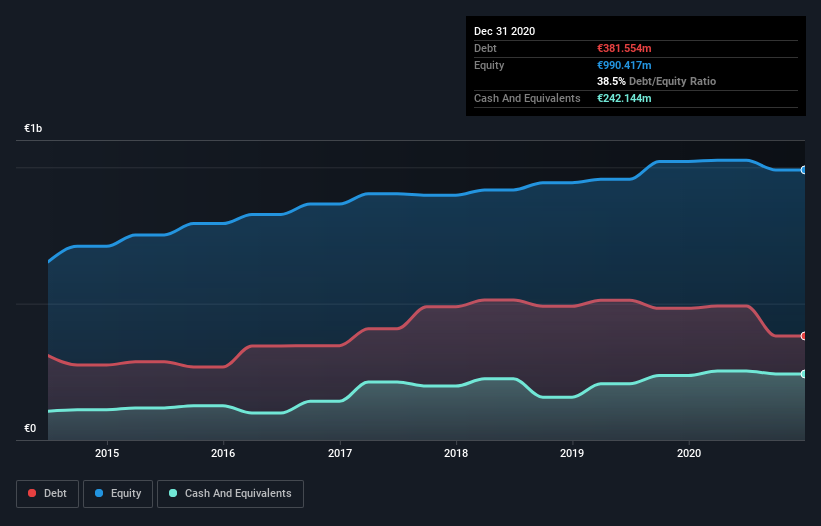Select the Equity endpoint marker at Dec 2020

[x=804, y=170]
